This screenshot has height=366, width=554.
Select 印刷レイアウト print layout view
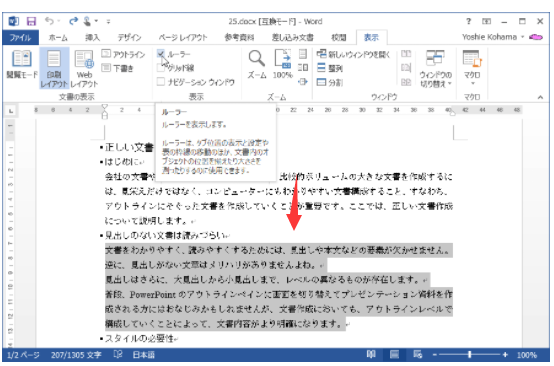54,69
